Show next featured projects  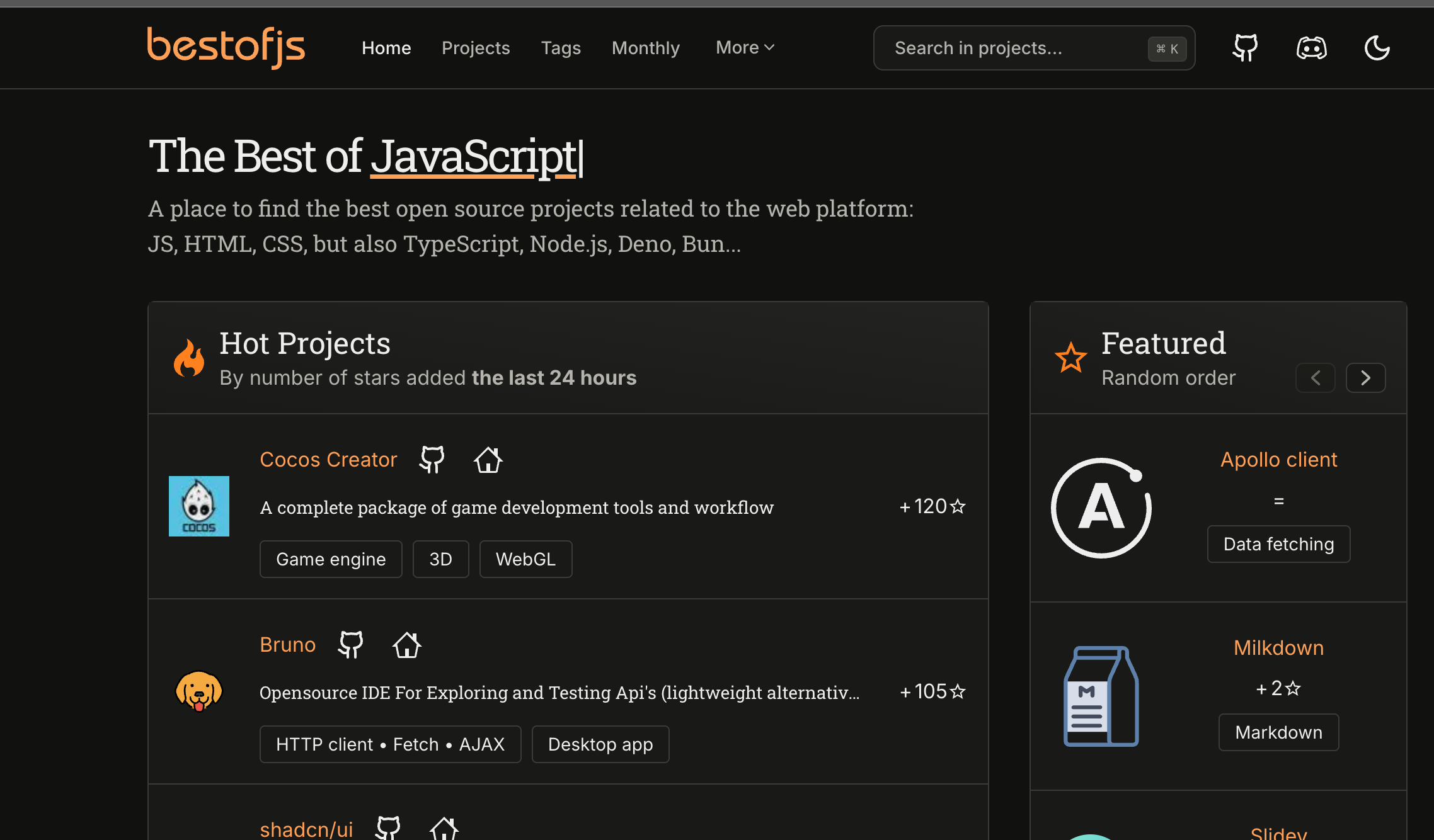click(1366, 378)
